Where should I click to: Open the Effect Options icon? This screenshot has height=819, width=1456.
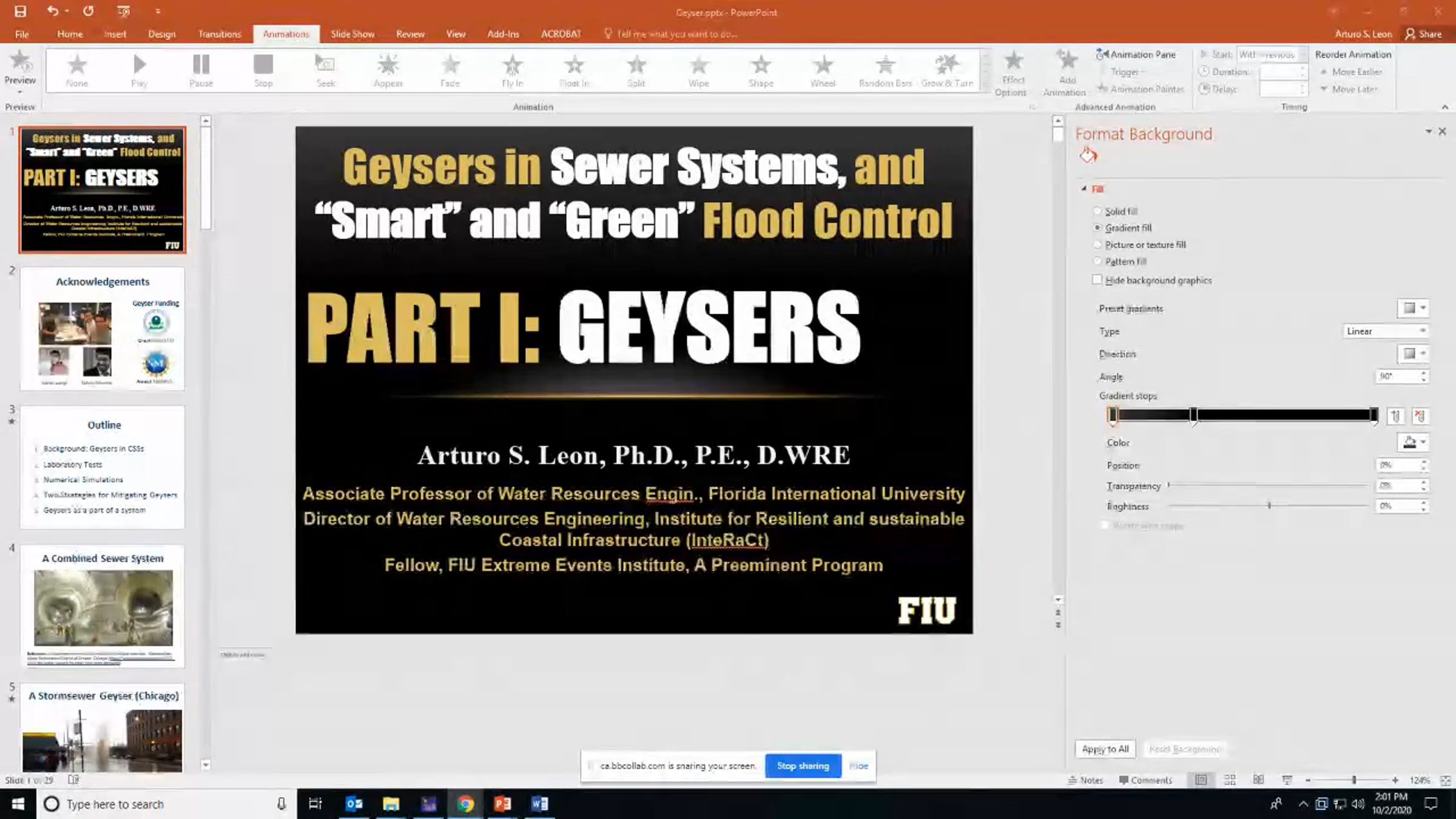[1013, 61]
